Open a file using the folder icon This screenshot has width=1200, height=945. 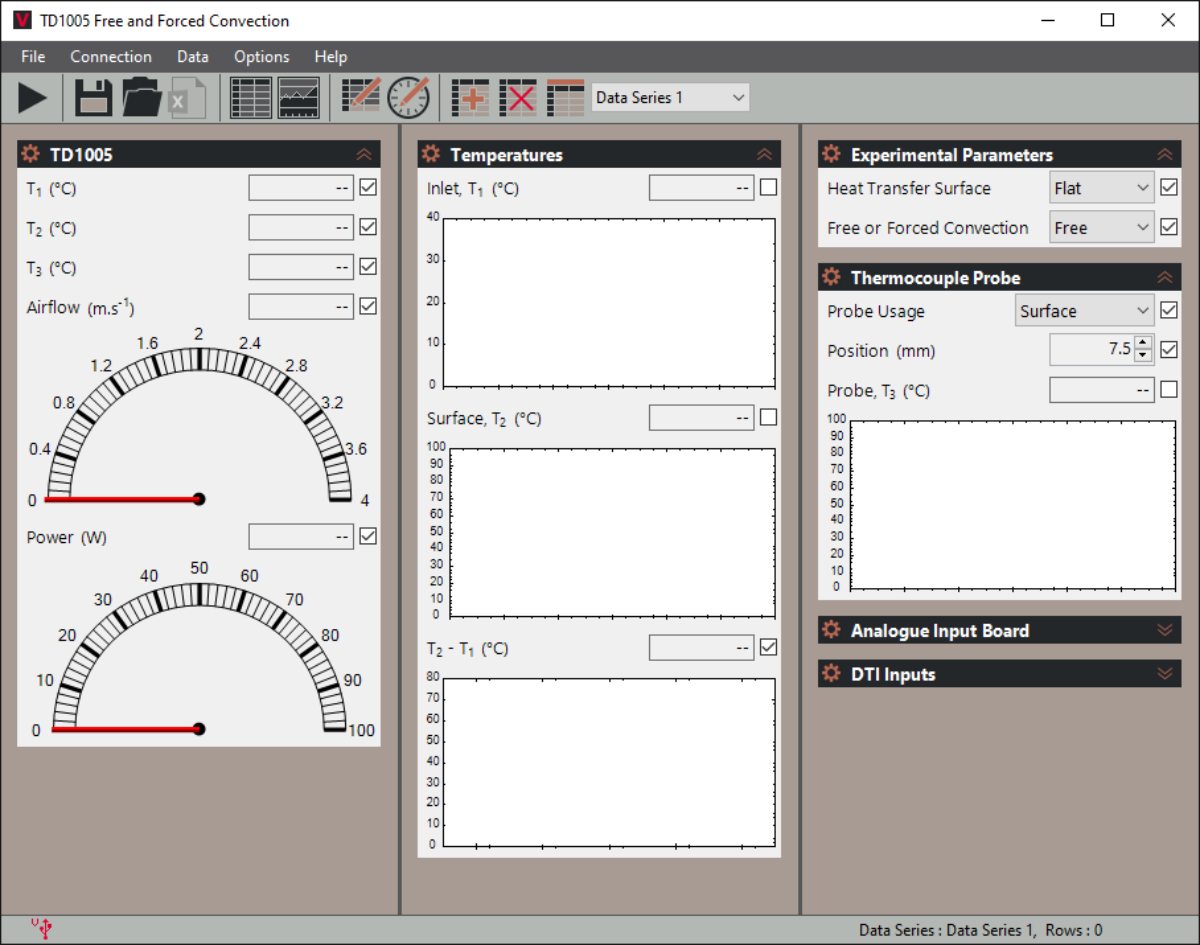pos(142,98)
